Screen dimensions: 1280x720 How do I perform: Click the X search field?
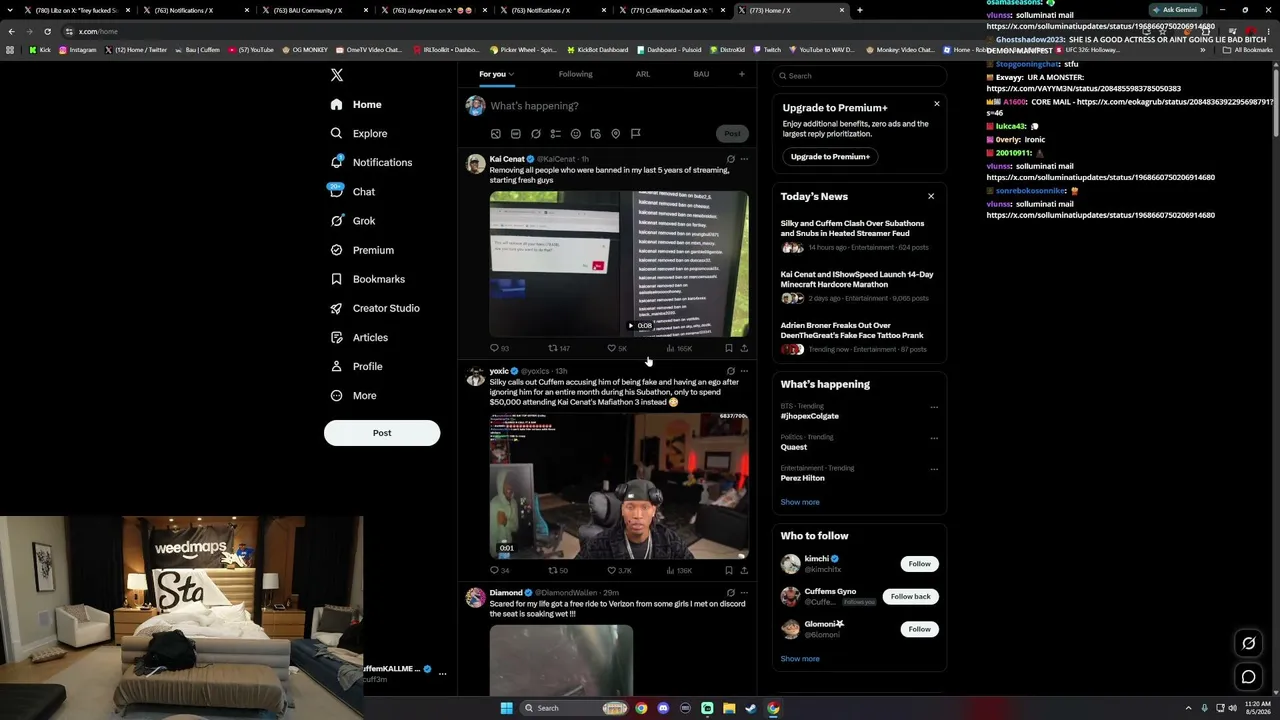859,76
